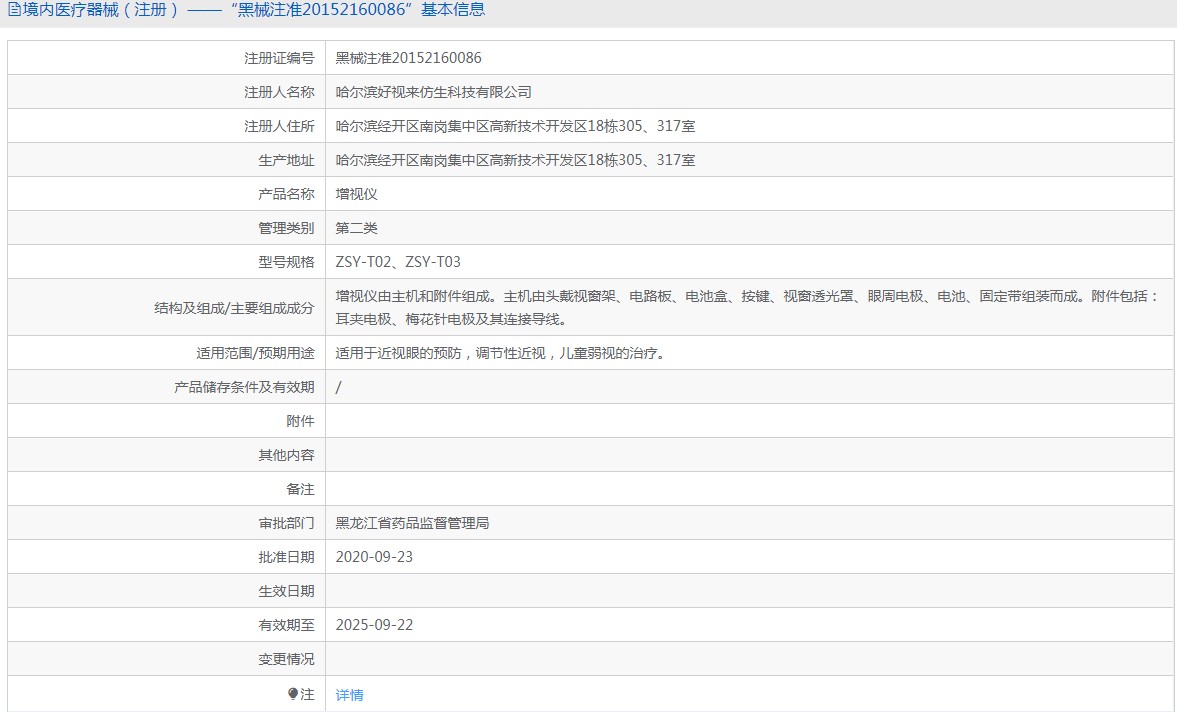The width and height of the screenshot is (1177, 712).
Task: Select the address value in the 生产地址 row
Action: (515, 160)
